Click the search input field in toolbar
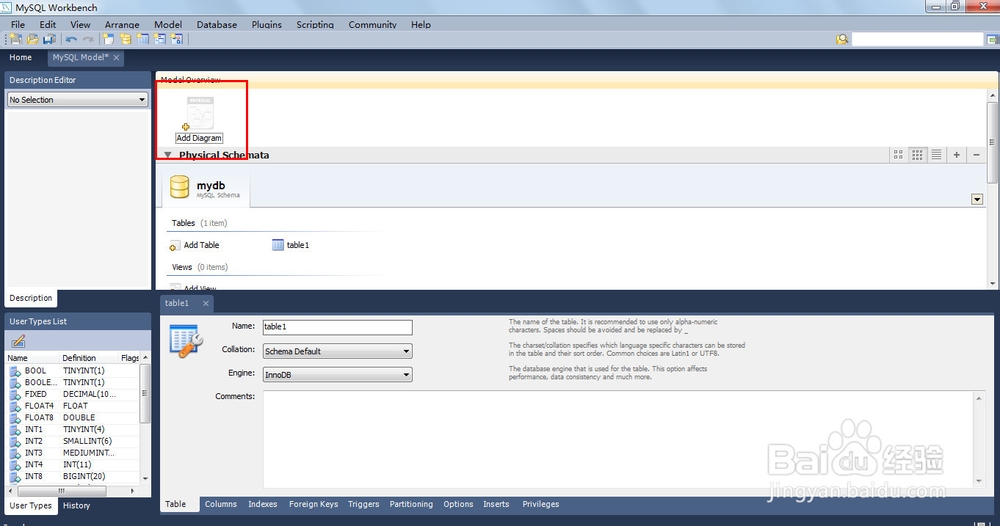1000x526 pixels. (x=917, y=40)
